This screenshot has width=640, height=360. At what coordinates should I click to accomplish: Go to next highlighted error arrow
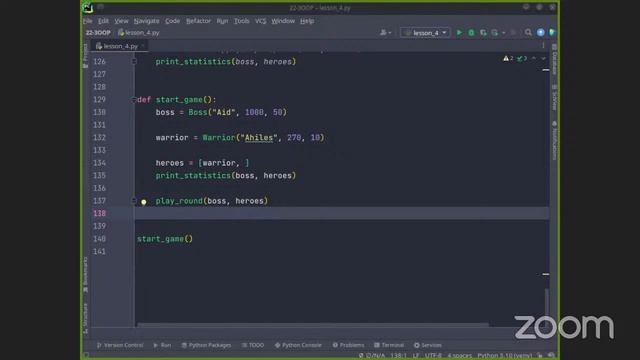pos(543,58)
